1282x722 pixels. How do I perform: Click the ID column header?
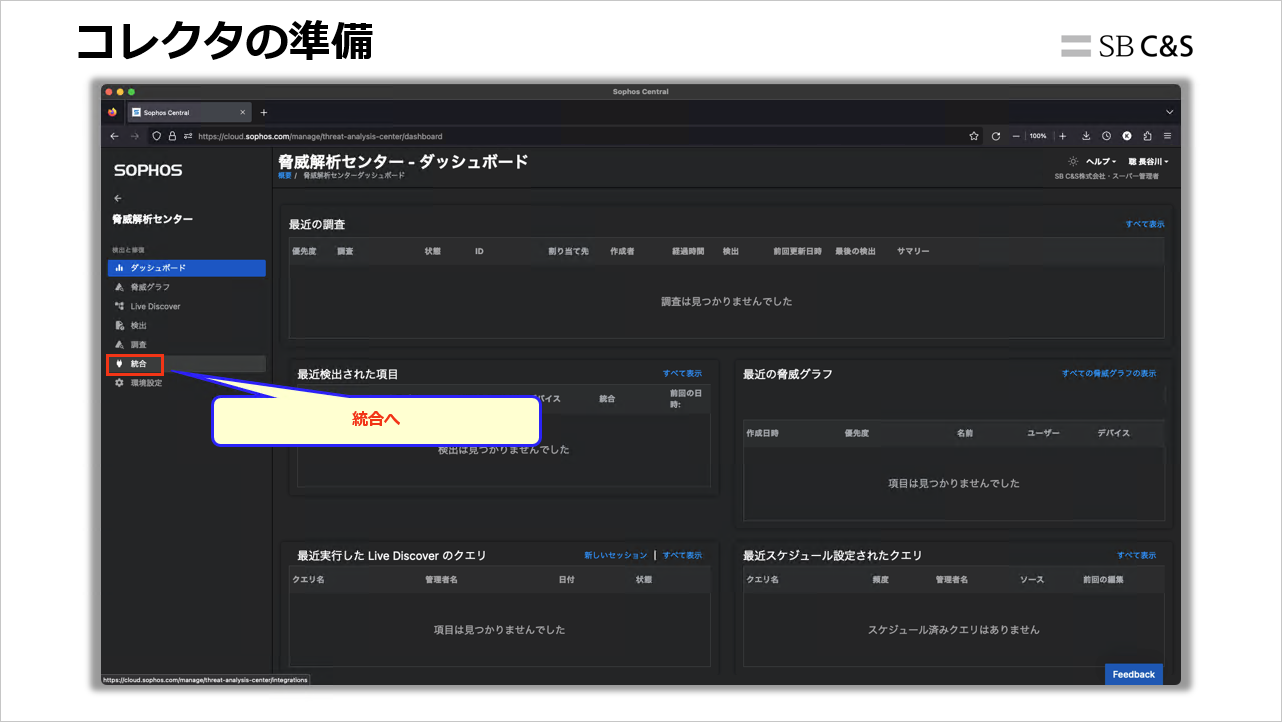(x=479, y=251)
